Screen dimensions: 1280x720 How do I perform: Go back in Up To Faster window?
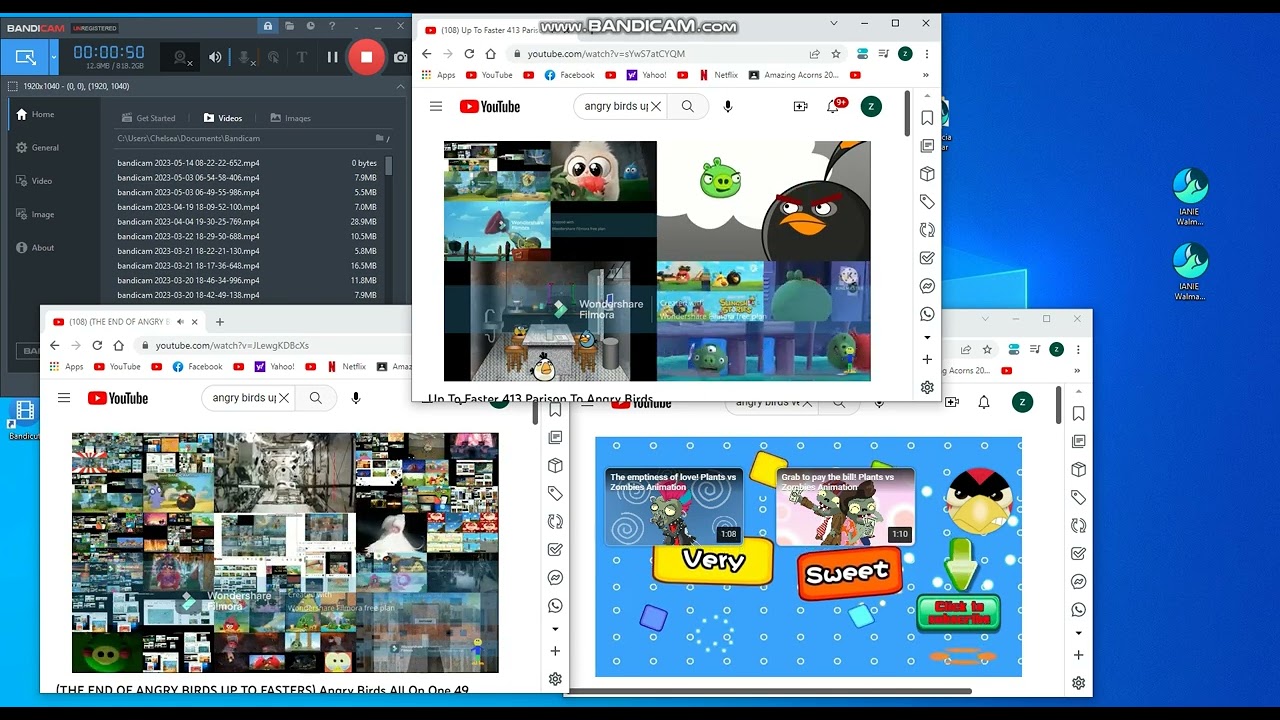point(427,54)
